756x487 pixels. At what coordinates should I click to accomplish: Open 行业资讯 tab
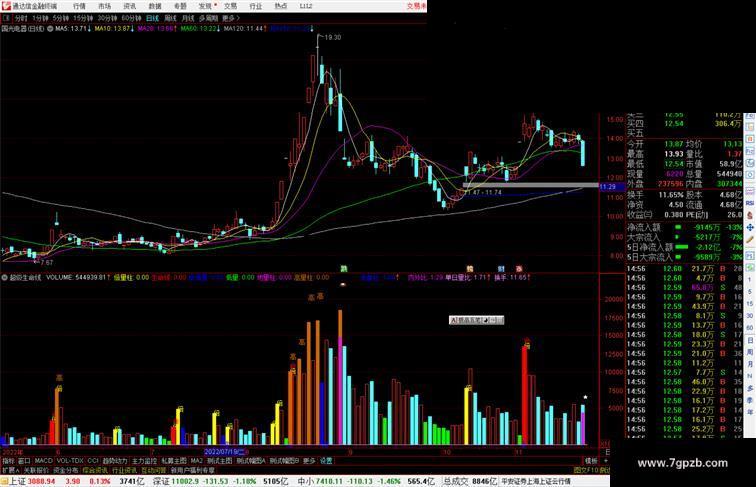tap(124, 470)
